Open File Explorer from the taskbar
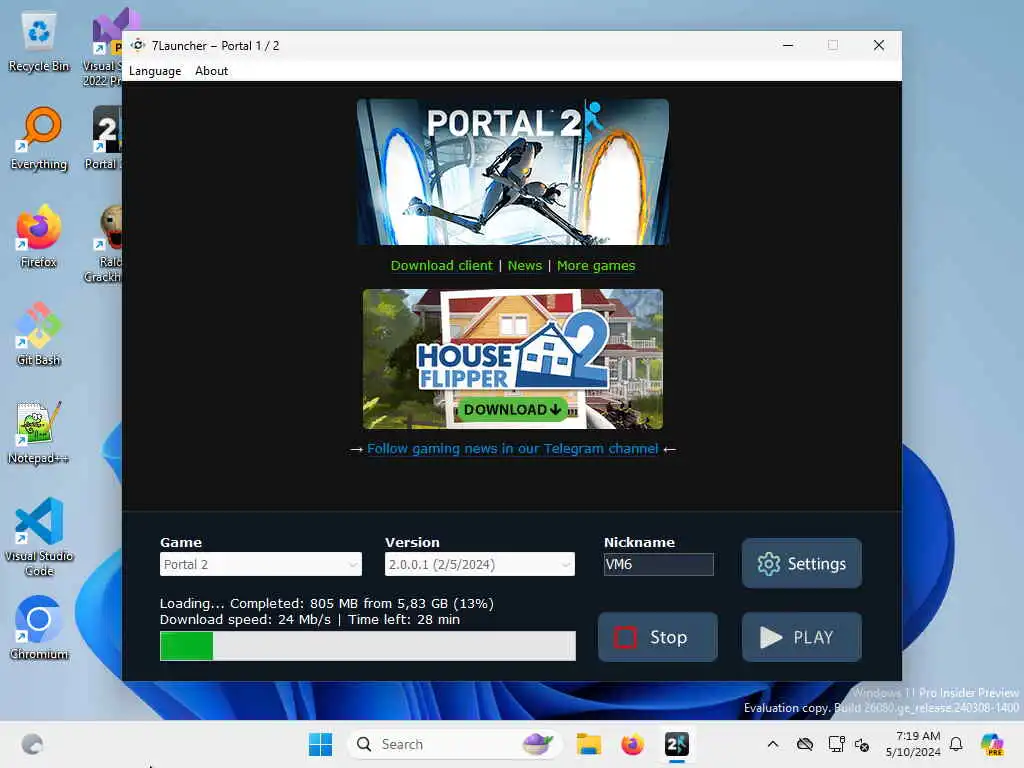This screenshot has width=1024, height=768. pyautogui.click(x=588, y=744)
